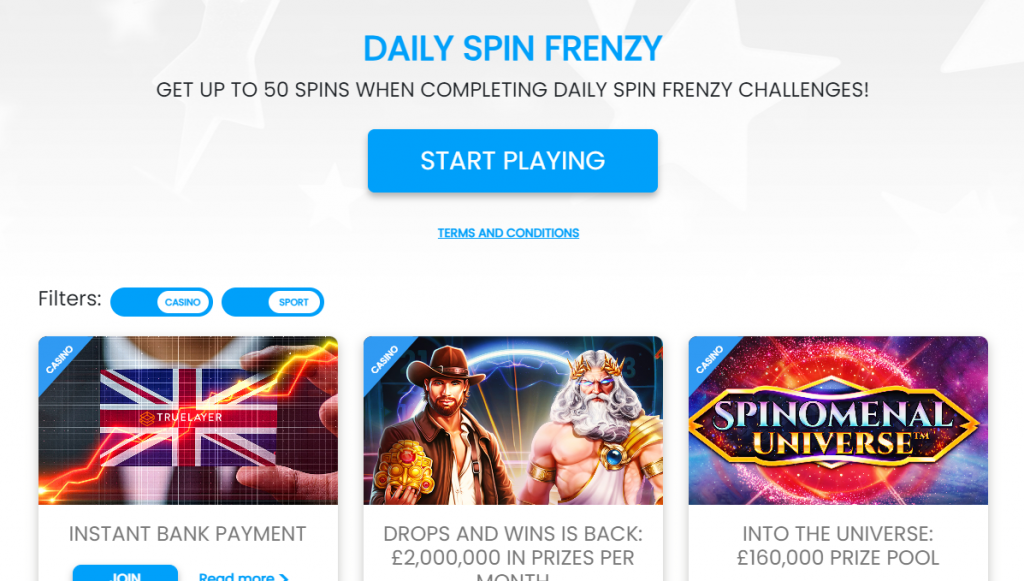Click the DAILY SPIN FRENZY heading
Image resolution: width=1024 pixels, height=581 pixels.
pyautogui.click(x=513, y=48)
